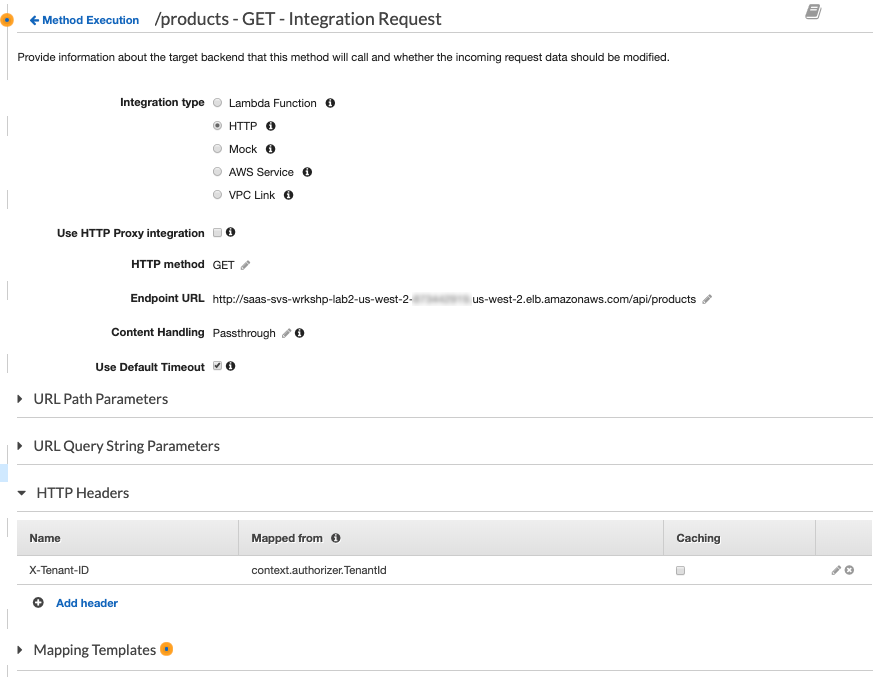The height and width of the screenshot is (677, 880).
Task: Expand URL Path Parameters section
Action: click(x=93, y=399)
